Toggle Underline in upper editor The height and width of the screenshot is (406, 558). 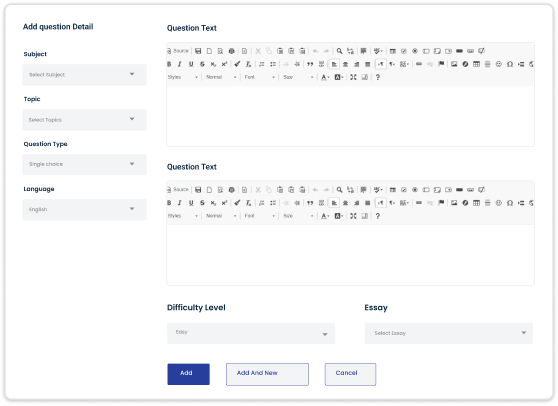tap(191, 64)
